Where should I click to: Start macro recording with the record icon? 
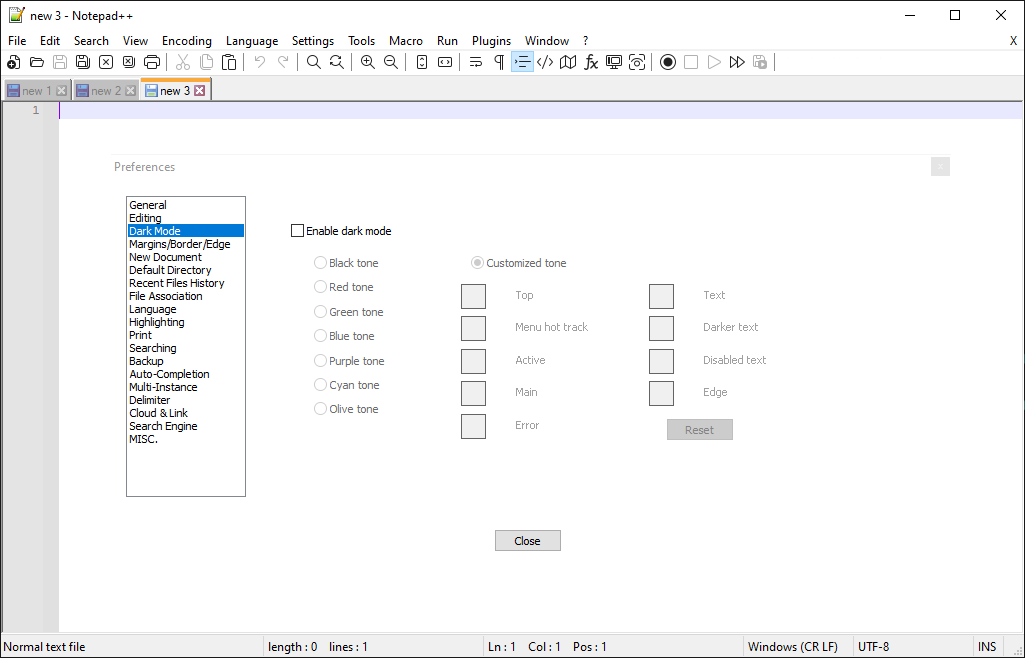[x=667, y=62]
